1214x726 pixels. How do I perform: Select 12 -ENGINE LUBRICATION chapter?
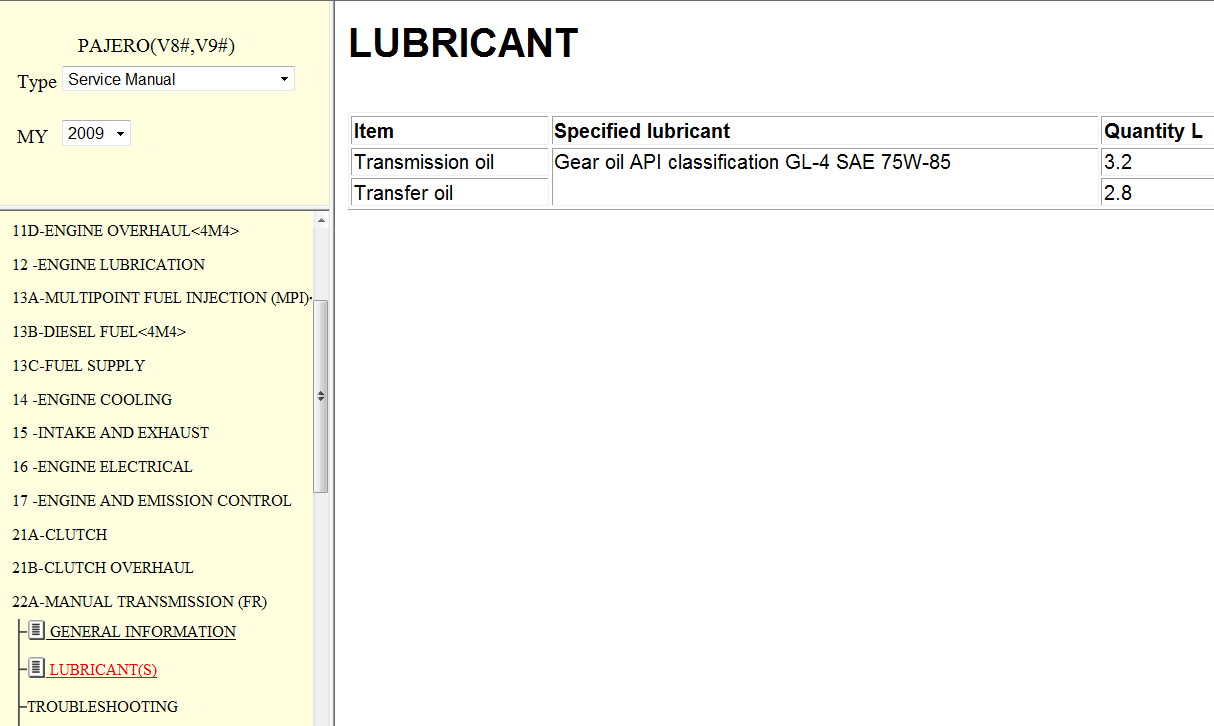coord(108,265)
